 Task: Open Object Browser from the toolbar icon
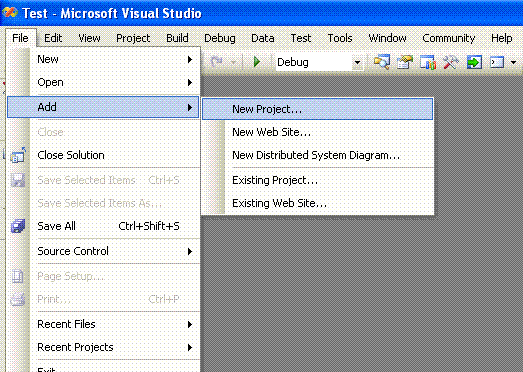coord(428,62)
